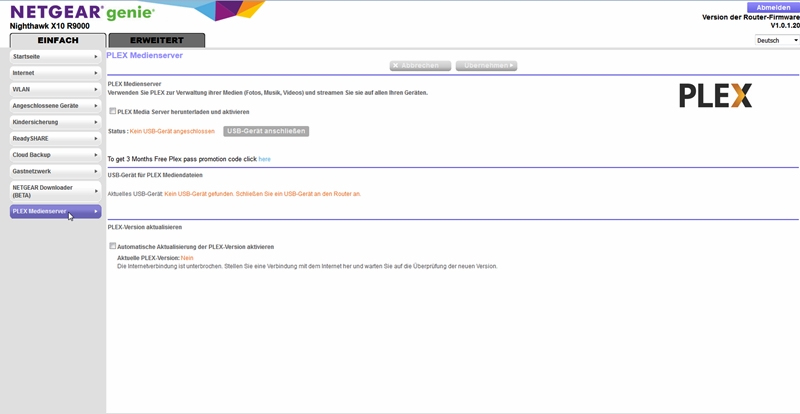
Task: Click the Übernehmen apply button
Action: [486, 66]
